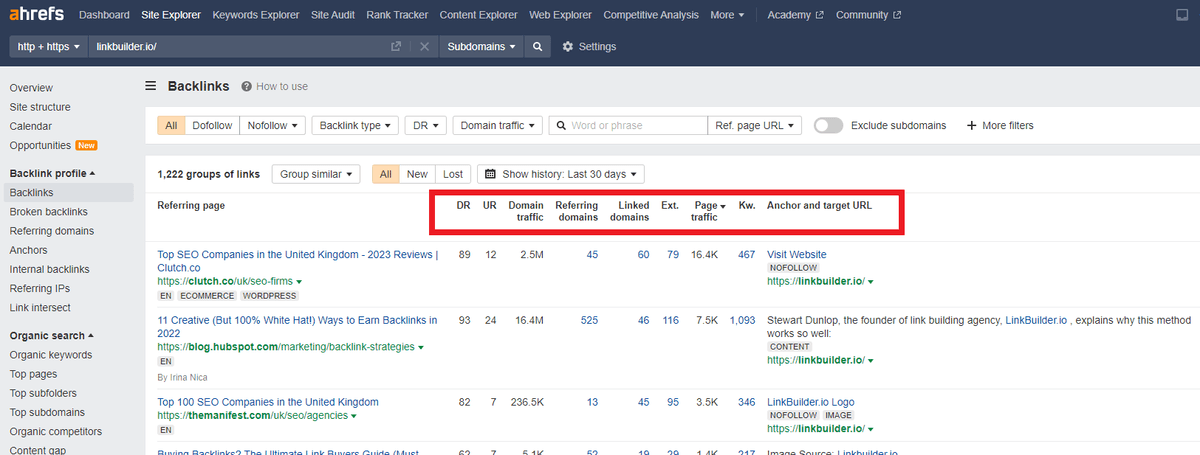This screenshot has width=1200, height=455.
Task: Open Referring domains in sidebar
Action: (51, 231)
